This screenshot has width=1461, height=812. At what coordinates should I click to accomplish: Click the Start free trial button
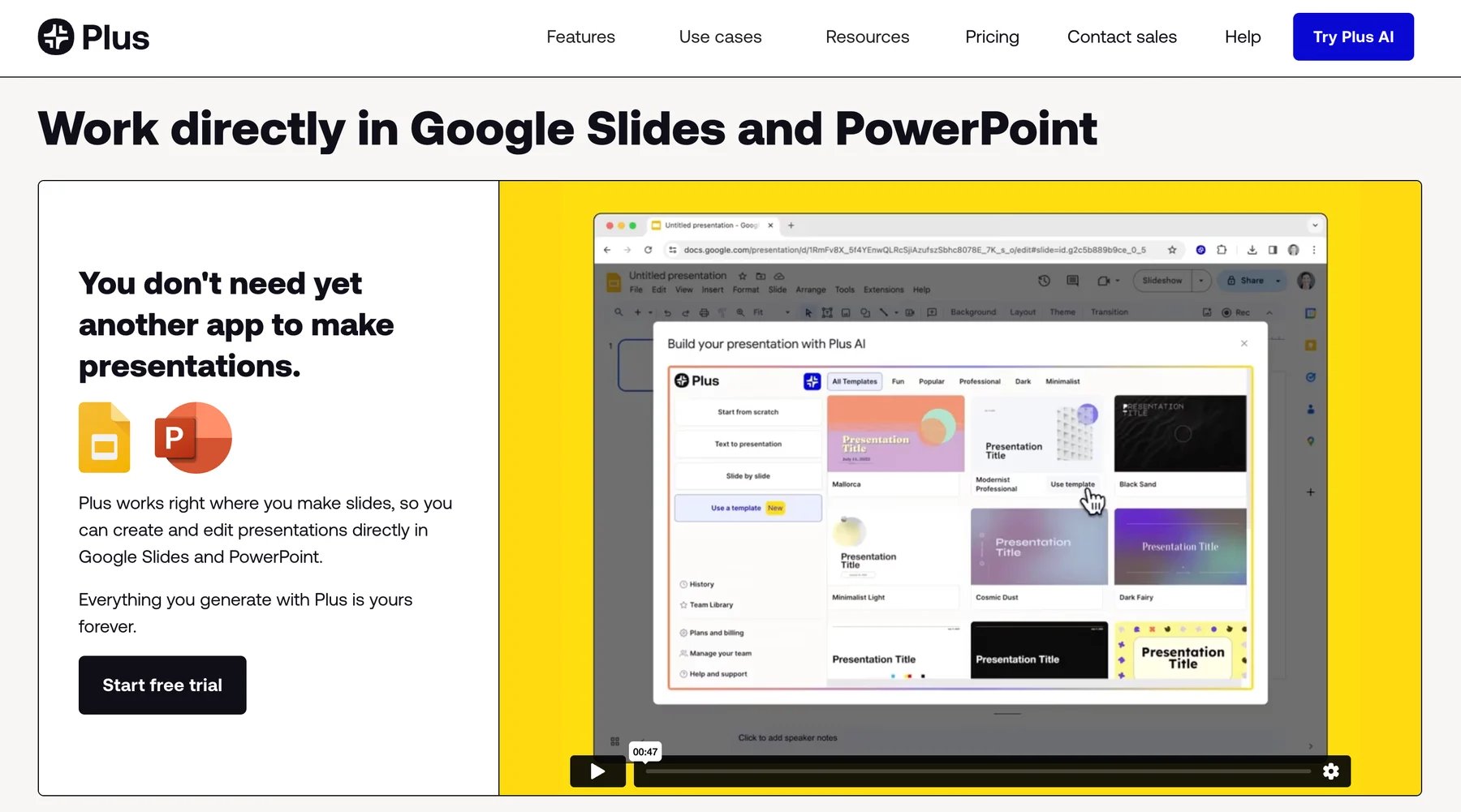pyautogui.click(x=162, y=685)
